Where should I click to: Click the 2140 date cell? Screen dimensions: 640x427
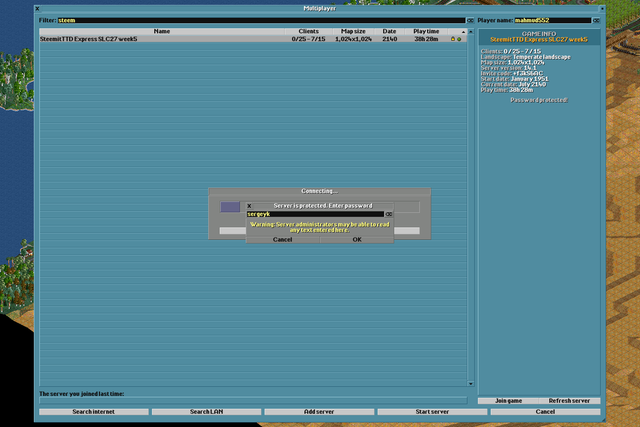tap(390, 39)
